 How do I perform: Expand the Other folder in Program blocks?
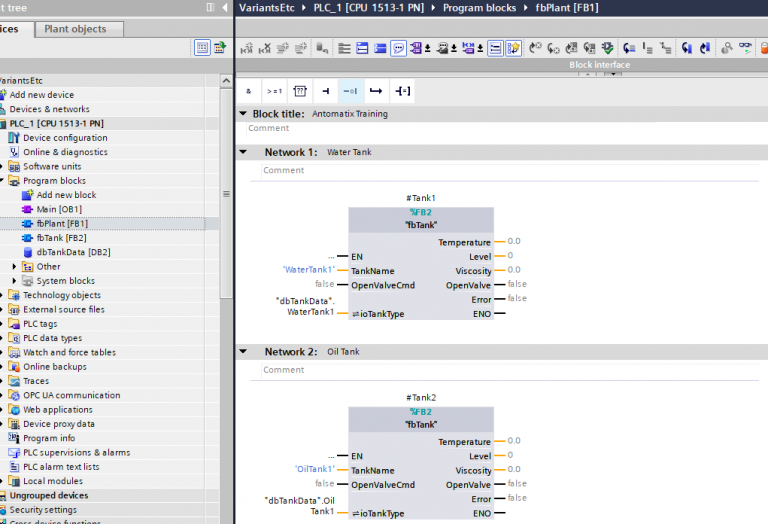(x=15, y=267)
